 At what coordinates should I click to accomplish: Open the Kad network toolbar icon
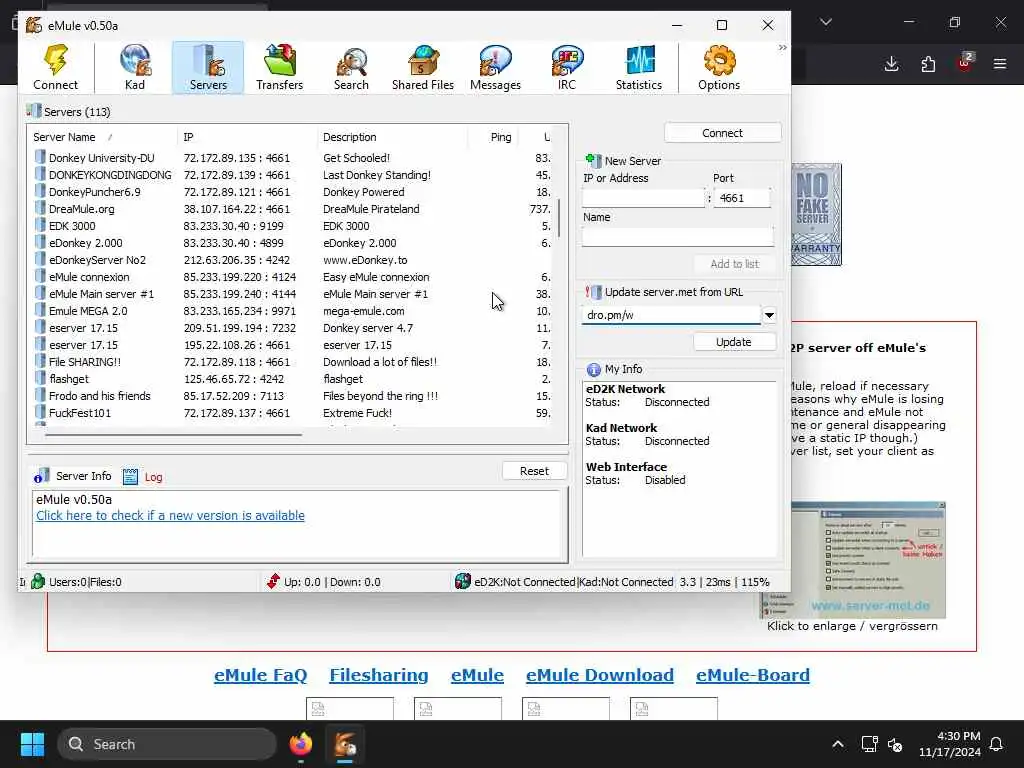click(135, 68)
